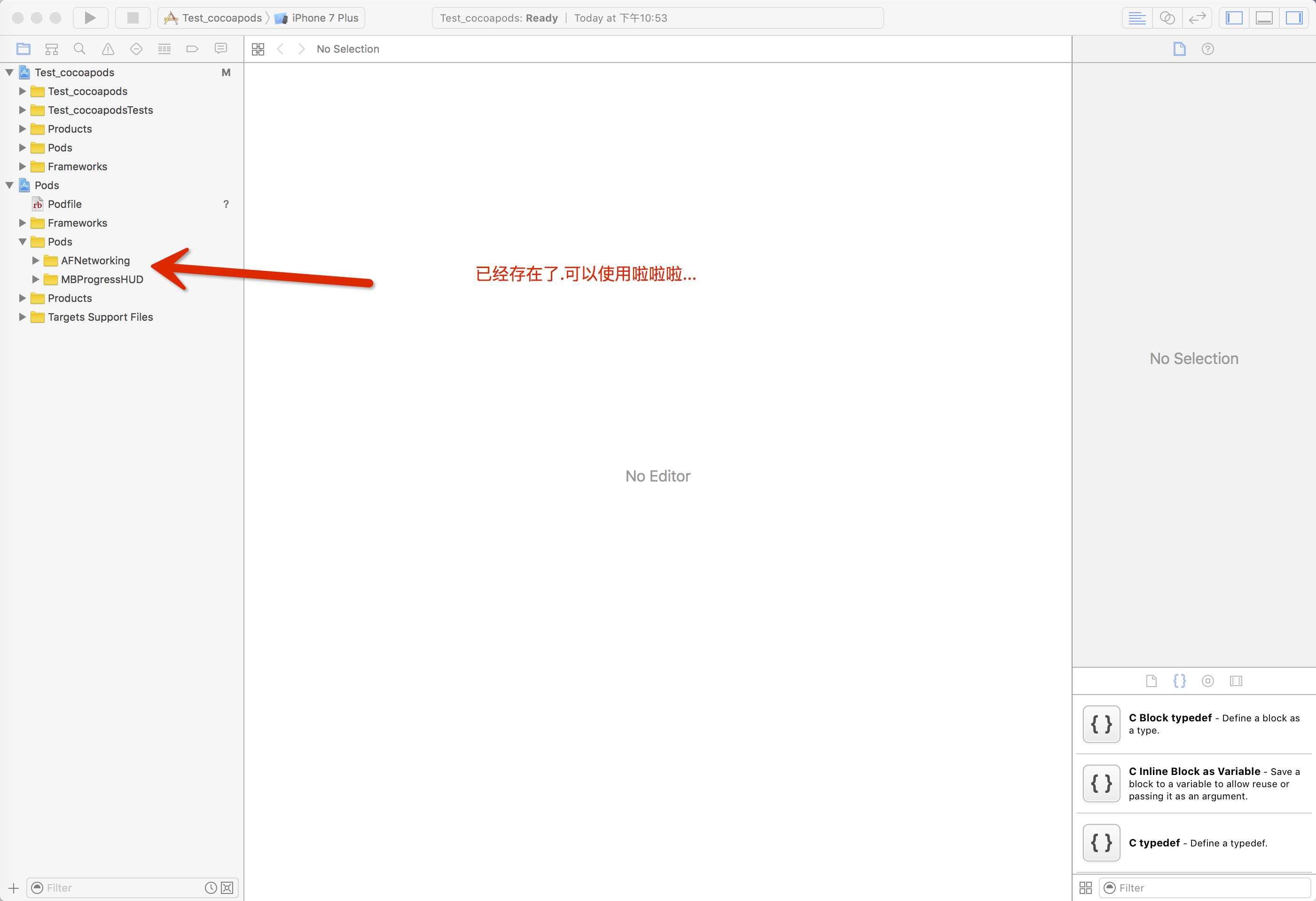Image resolution: width=1316 pixels, height=901 pixels.
Task: Go forward in editor history
Action: pos(301,49)
